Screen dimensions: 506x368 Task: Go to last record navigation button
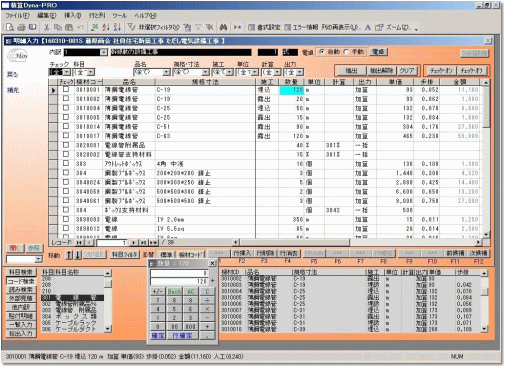point(144,243)
